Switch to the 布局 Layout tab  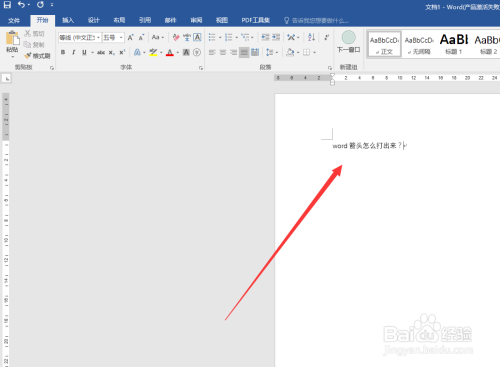[x=119, y=20]
